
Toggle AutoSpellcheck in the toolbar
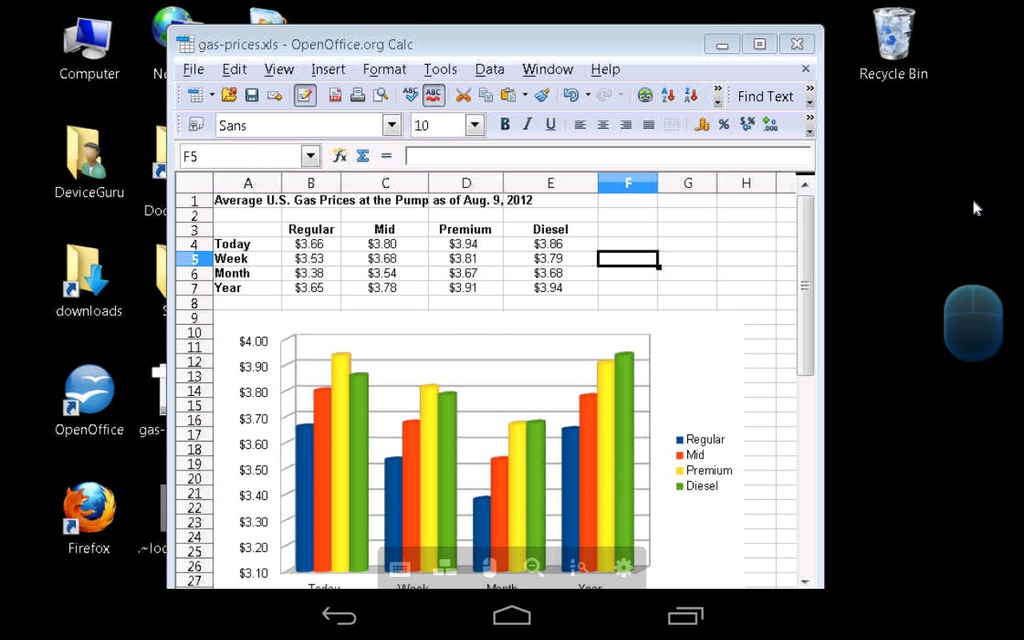(434, 95)
